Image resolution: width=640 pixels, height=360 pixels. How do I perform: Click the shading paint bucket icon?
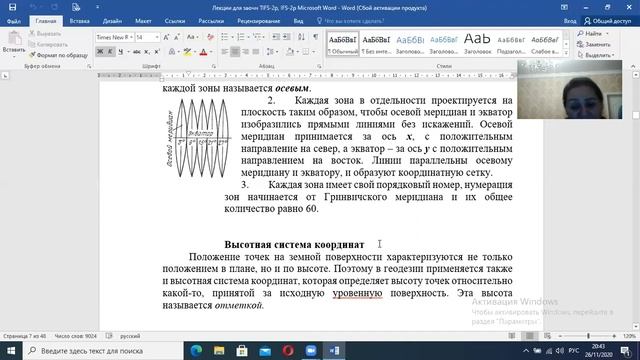(290, 52)
